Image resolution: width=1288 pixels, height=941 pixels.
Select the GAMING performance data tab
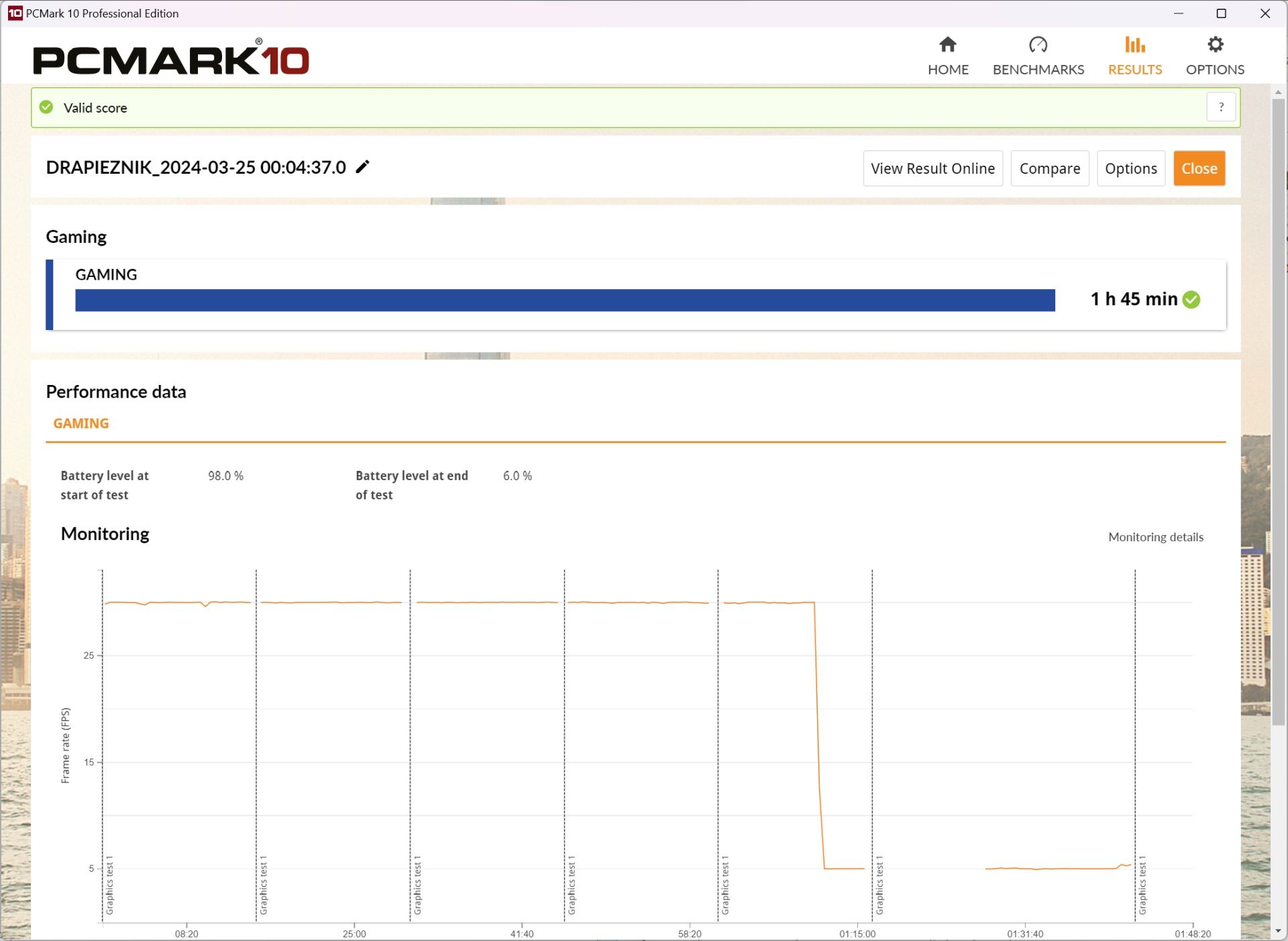pos(81,423)
